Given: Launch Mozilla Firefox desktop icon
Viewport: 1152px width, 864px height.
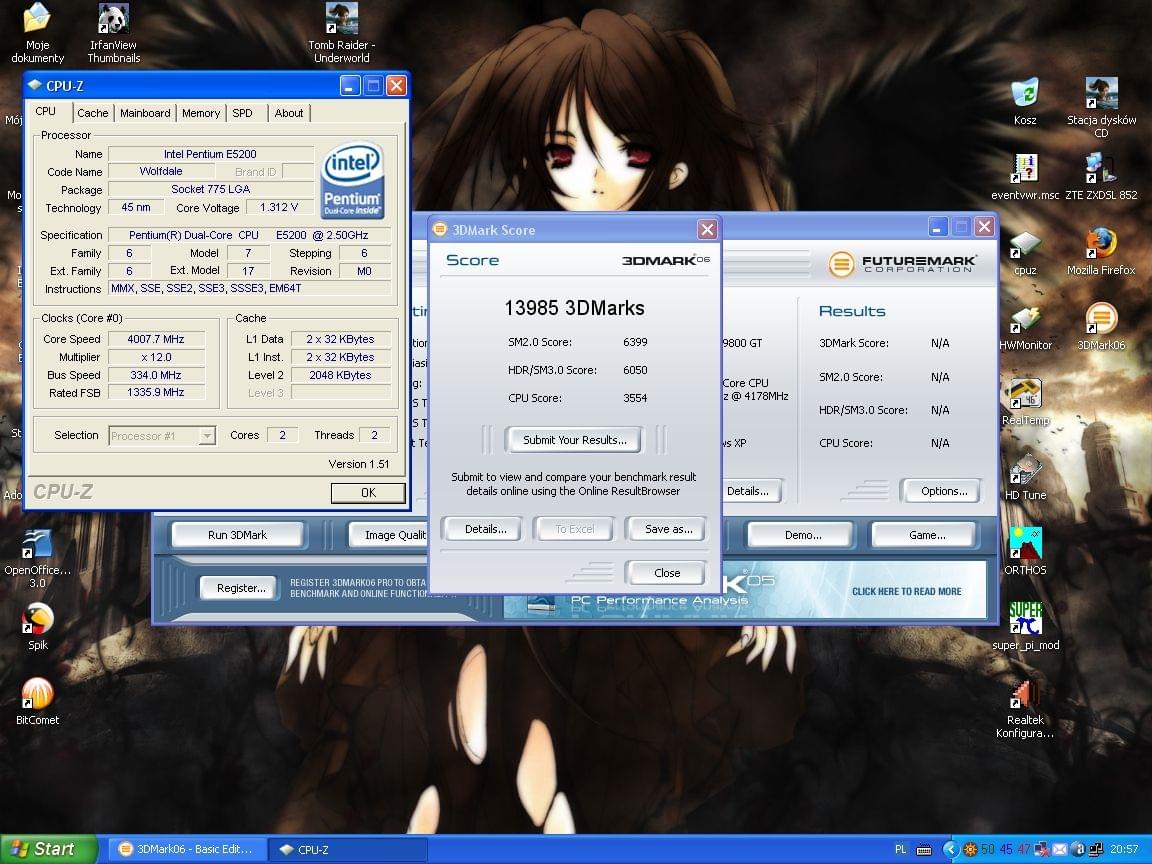Looking at the screenshot, I should [x=1101, y=252].
